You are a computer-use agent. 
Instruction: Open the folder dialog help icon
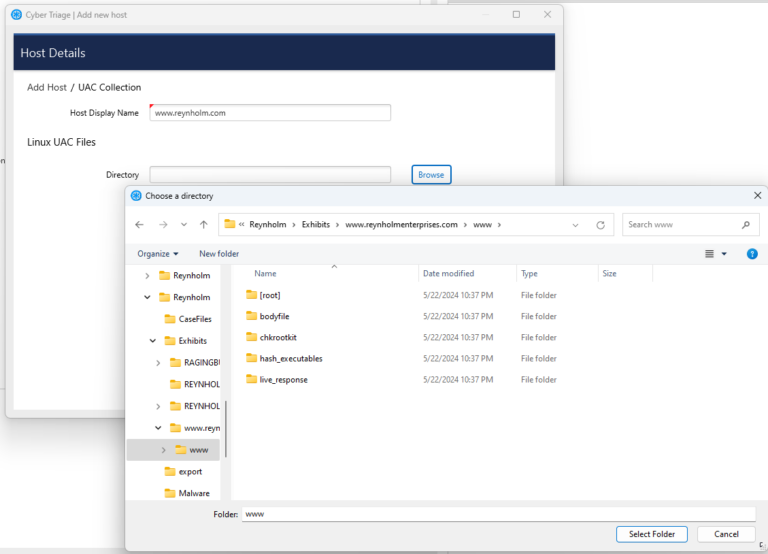point(752,254)
